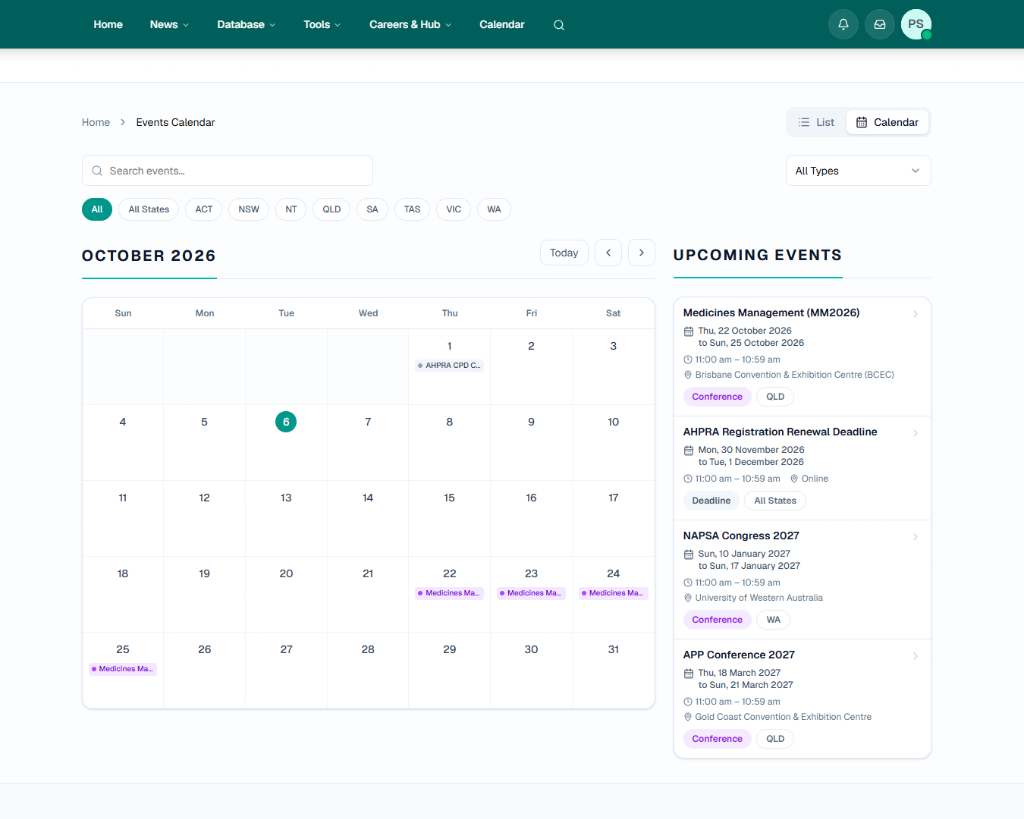Open APP Conference 2027 title

pyautogui.click(x=739, y=654)
